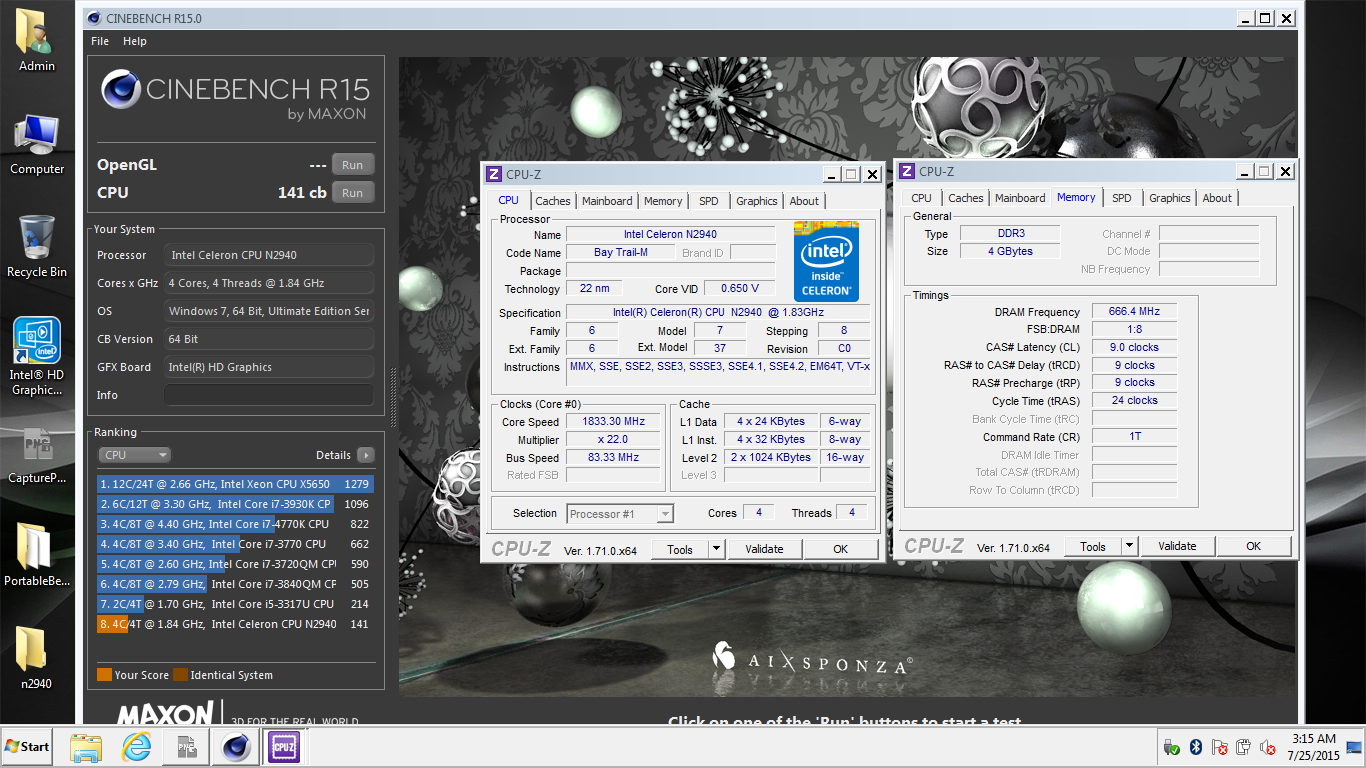This screenshot has height=768, width=1366.
Task: Open Tools dropdown arrow in left CPU-Z
Action: [716, 549]
